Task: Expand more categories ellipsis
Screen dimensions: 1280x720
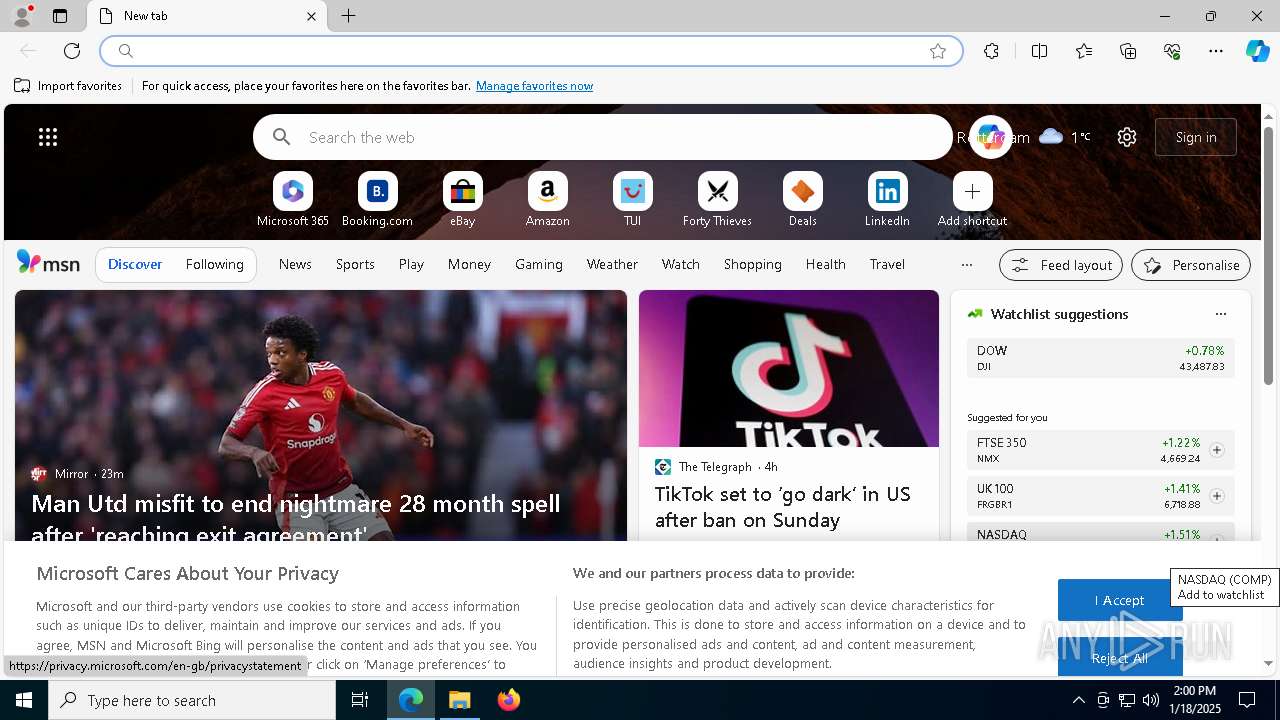Action: point(966,265)
